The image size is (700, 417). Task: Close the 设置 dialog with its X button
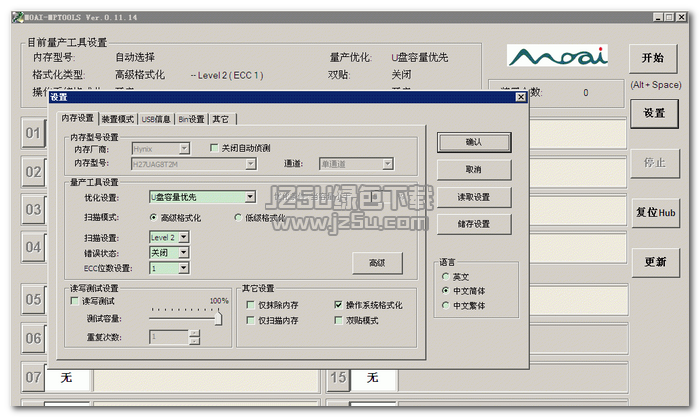521,97
